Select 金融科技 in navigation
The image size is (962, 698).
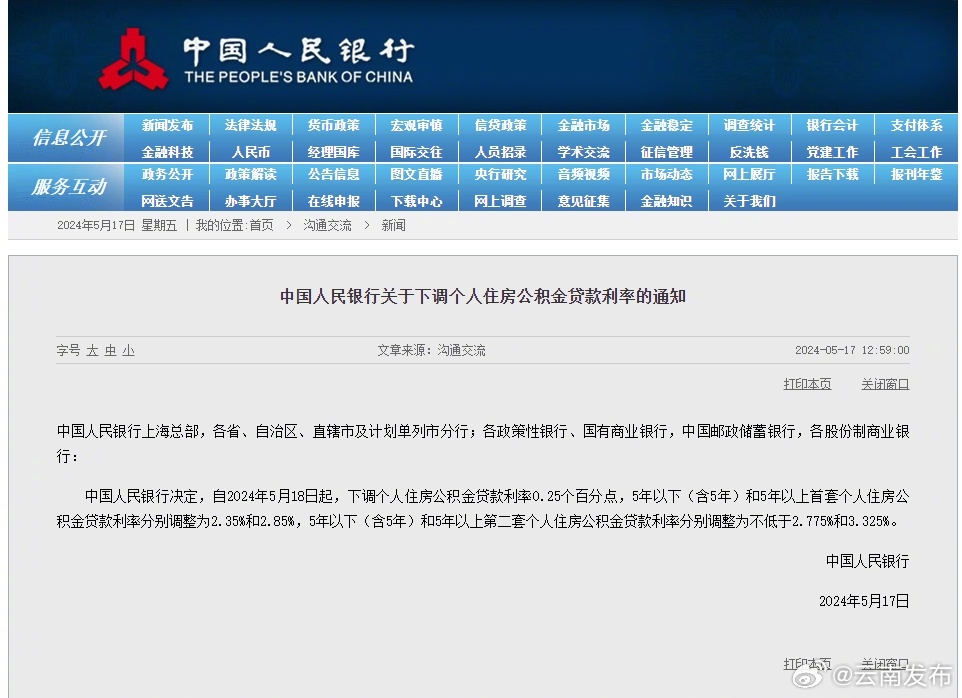[167, 151]
